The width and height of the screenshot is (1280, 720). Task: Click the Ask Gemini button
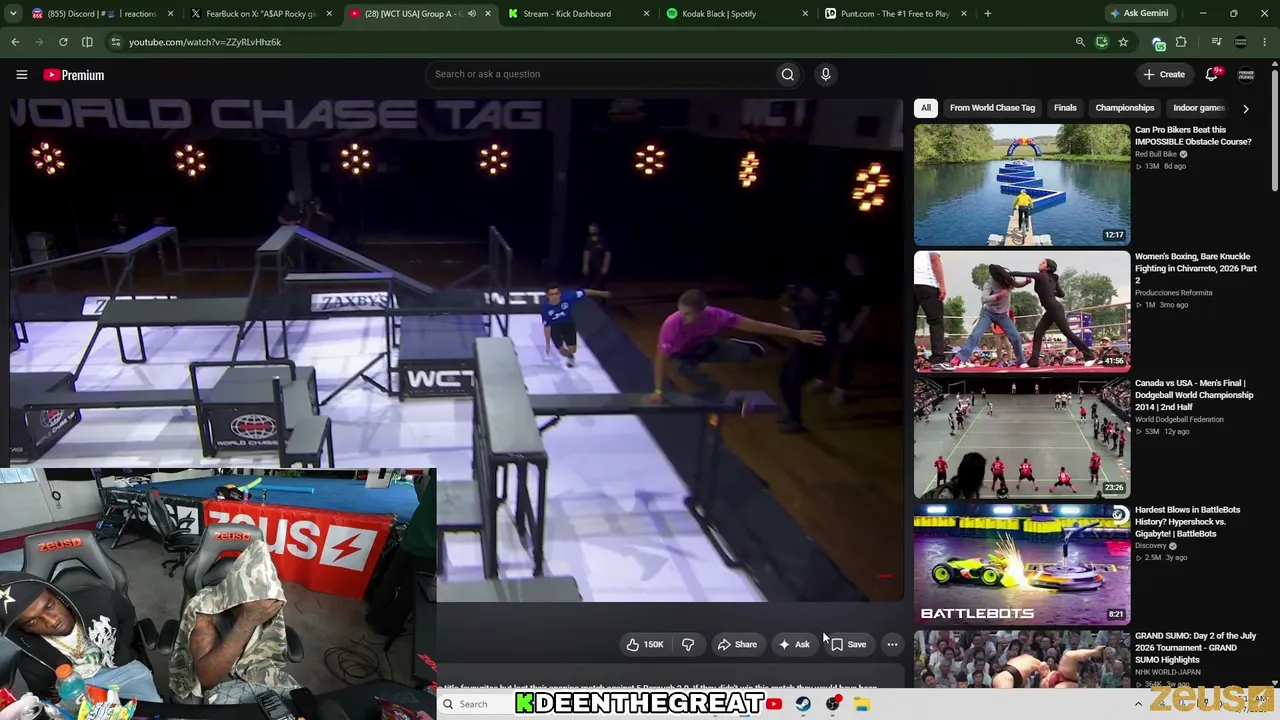(1138, 14)
